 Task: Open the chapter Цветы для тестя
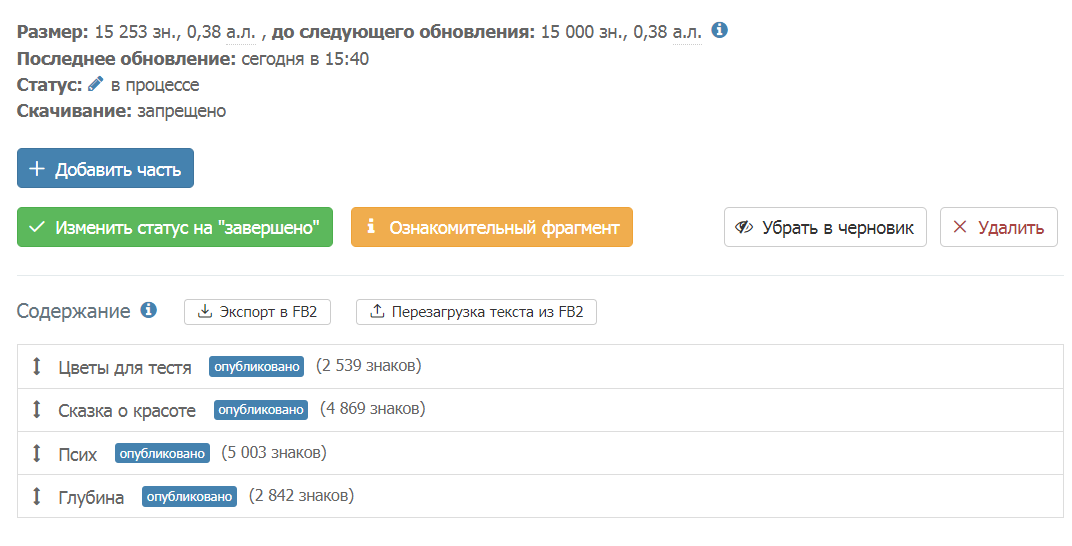(x=124, y=368)
